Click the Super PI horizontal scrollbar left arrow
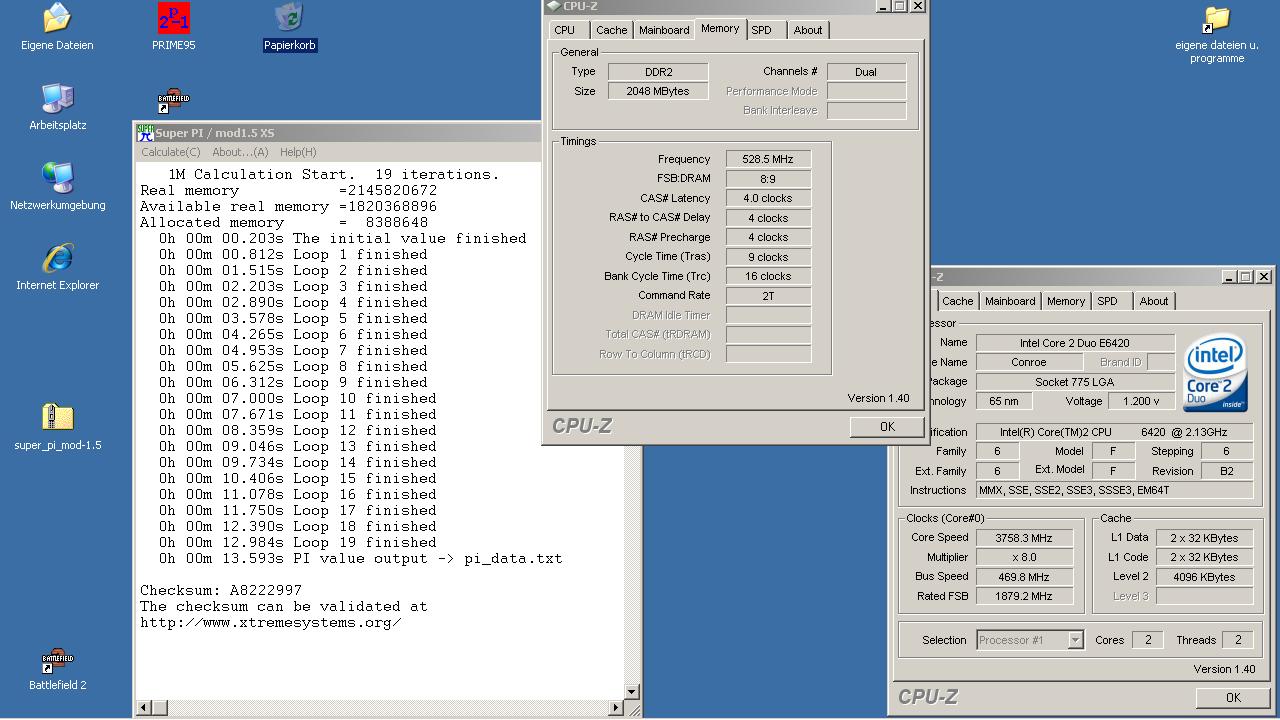 (x=145, y=708)
